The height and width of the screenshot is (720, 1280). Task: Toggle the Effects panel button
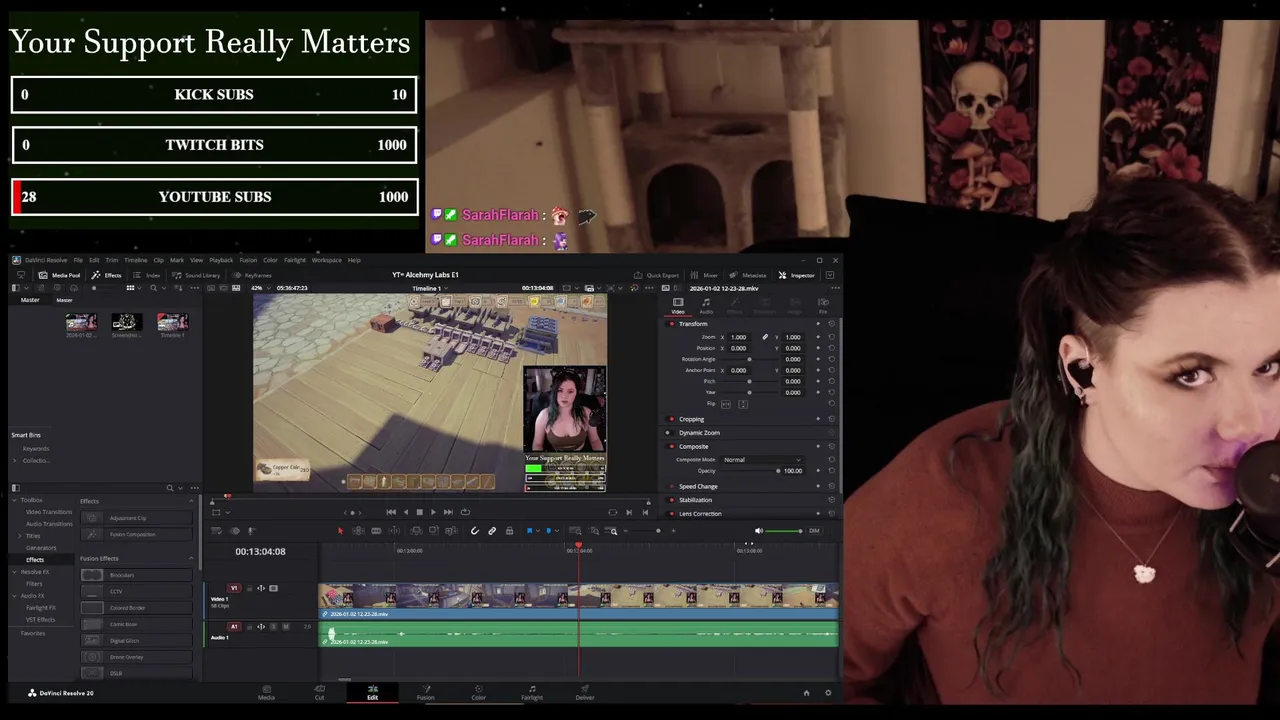click(107, 275)
